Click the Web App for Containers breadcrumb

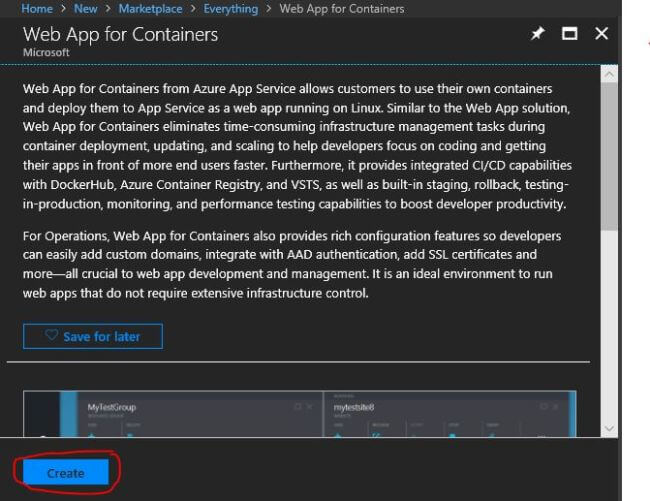[x=342, y=9]
